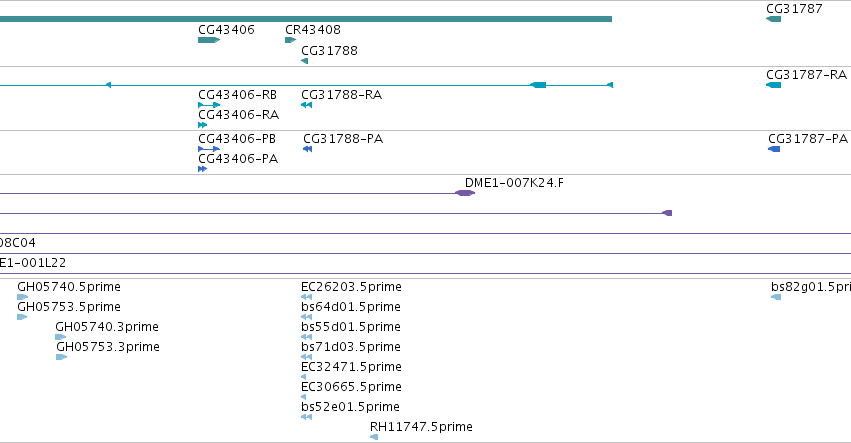Viewport: 851px width, 443px height.
Task: Click the purple clone end below DME1-007K24.F
Action: click(668, 213)
